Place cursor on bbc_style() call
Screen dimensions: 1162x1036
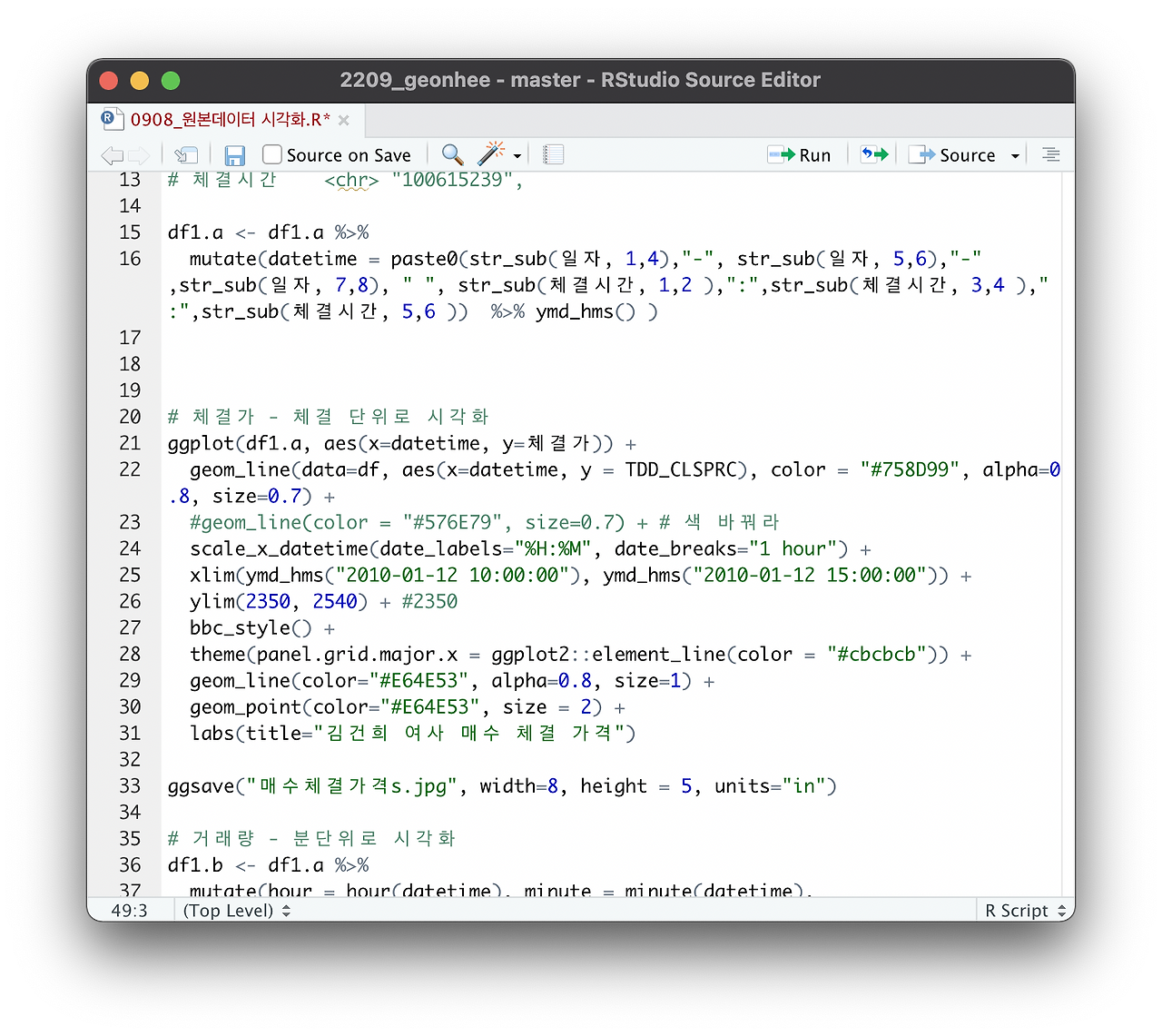pos(251,628)
